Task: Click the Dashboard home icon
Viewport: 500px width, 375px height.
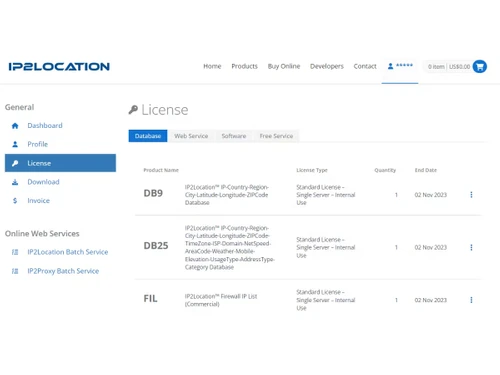Action: pyautogui.click(x=15, y=126)
